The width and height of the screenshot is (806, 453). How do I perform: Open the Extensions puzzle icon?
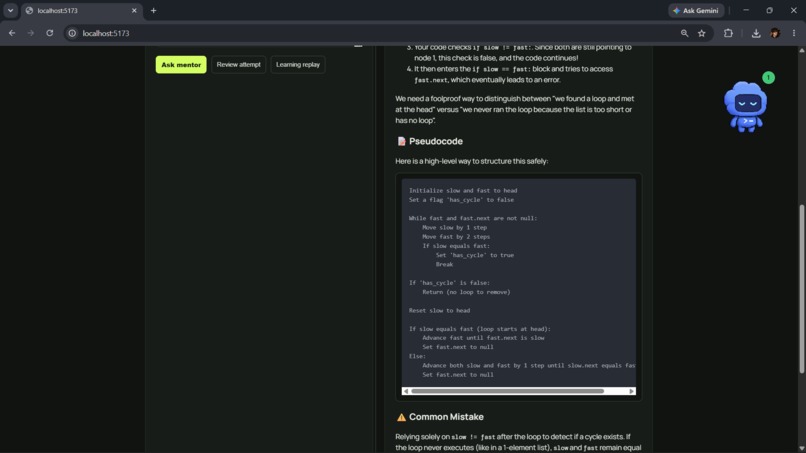tap(728, 33)
